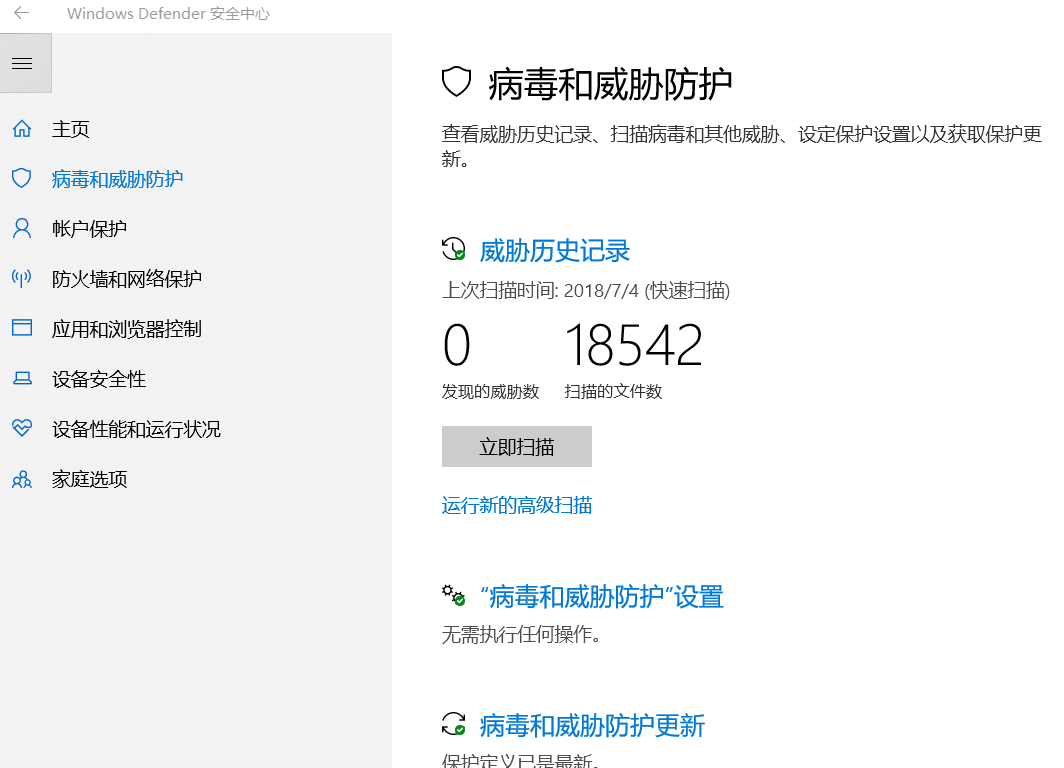1064x768 pixels.
Task: Click 运行新的高级扫描 link
Action: click(x=516, y=505)
